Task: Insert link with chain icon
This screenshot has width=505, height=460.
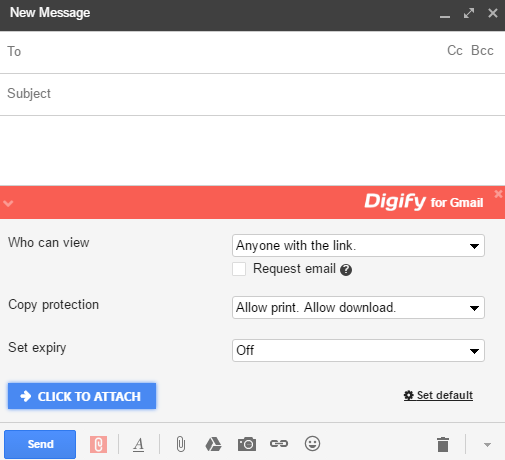Action: [x=279, y=444]
